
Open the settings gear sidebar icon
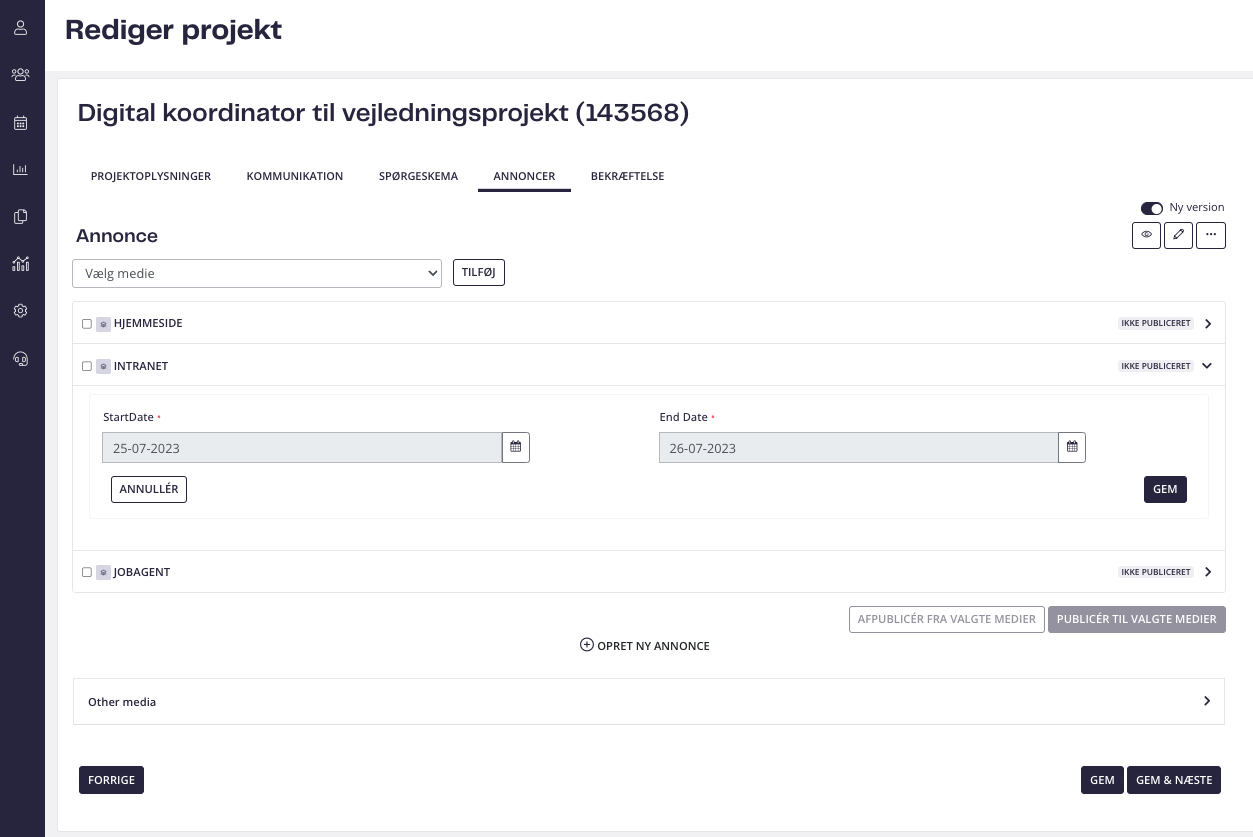tap(20, 311)
